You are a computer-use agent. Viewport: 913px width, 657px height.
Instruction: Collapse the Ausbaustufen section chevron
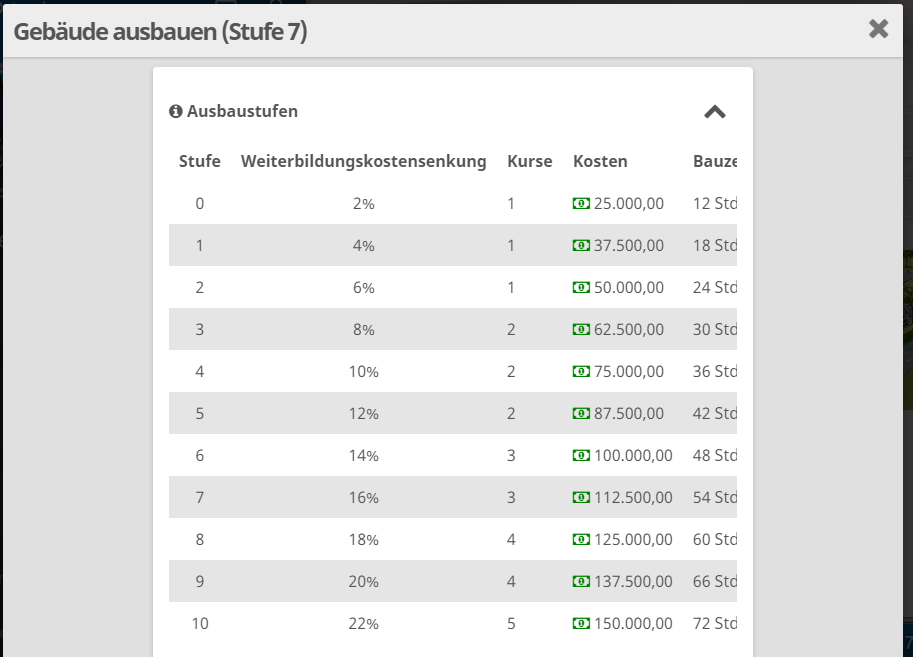714,112
